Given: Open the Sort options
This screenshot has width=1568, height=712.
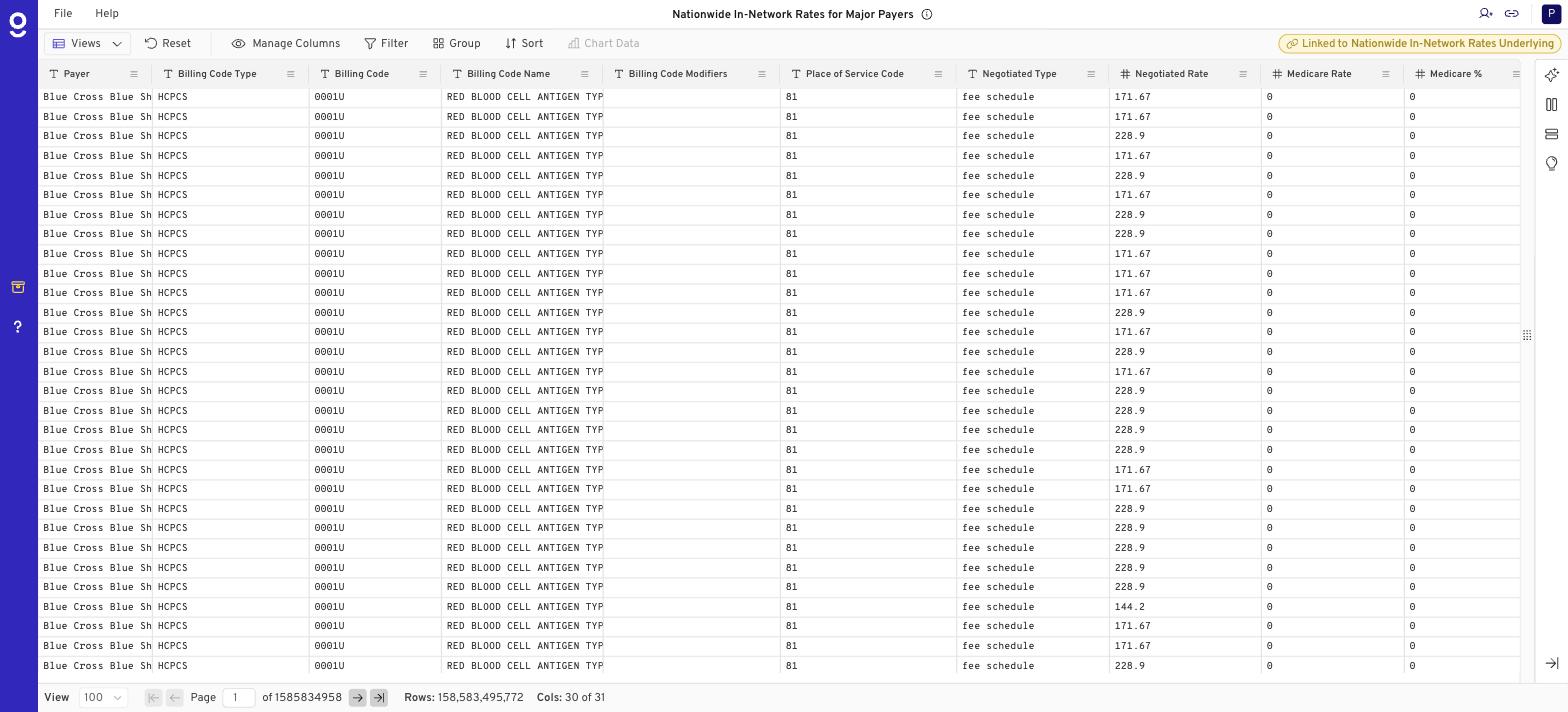Looking at the screenshot, I should click(x=524, y=44).
